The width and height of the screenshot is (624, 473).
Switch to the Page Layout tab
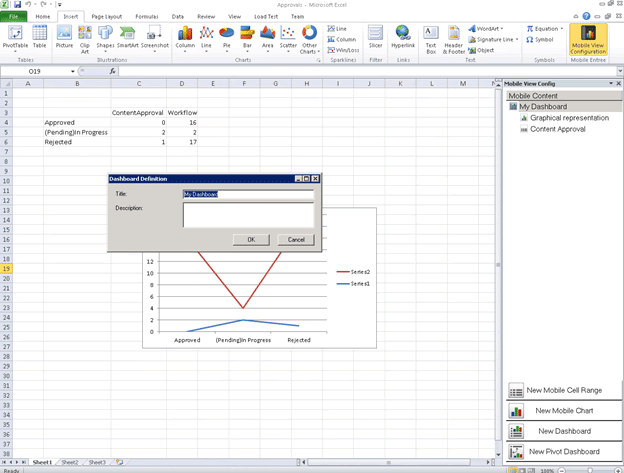pyautogui.click(x=106, y=17)
